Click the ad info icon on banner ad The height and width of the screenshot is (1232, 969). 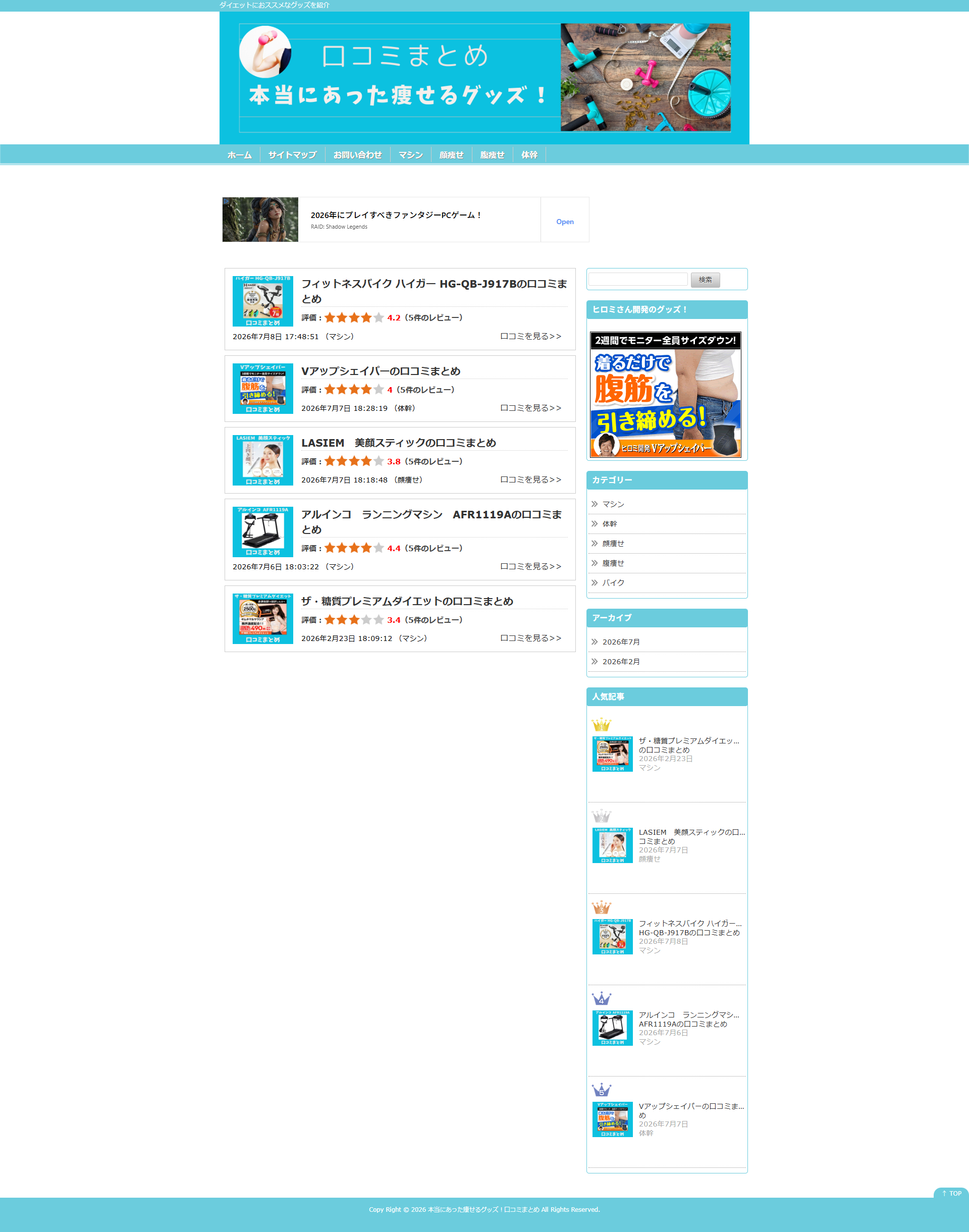click(227, 201)
